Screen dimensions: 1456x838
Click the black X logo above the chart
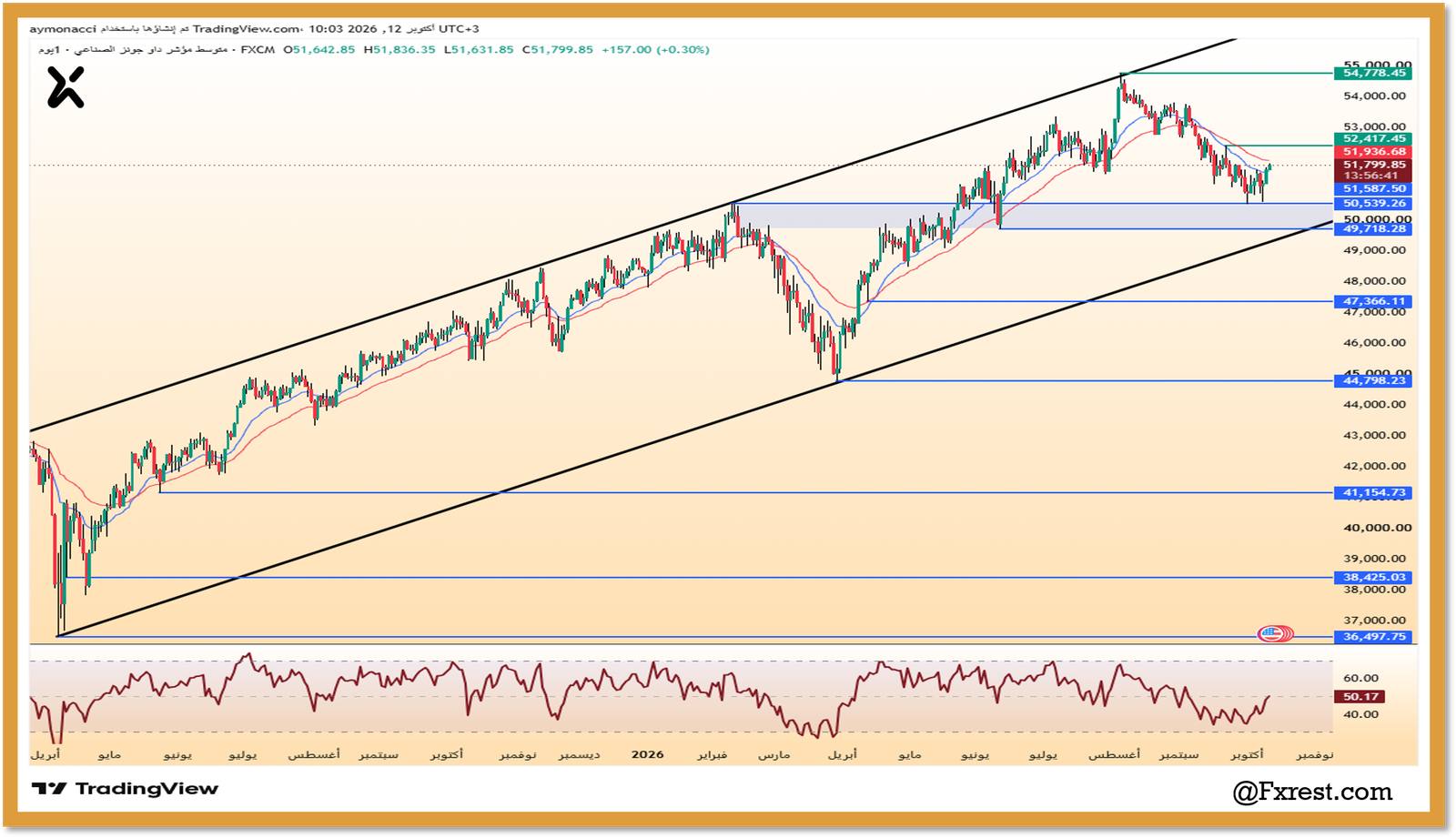[66, 88]
